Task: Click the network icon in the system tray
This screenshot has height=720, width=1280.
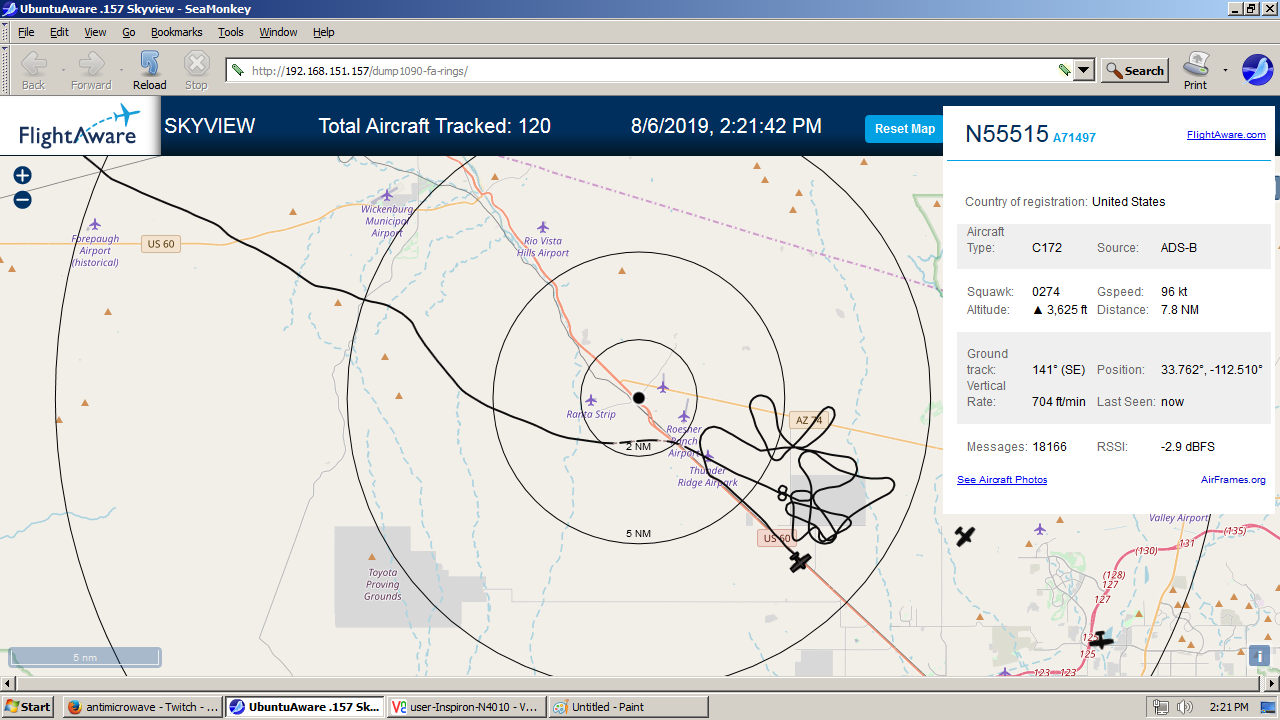Action: pos(1162,707)
